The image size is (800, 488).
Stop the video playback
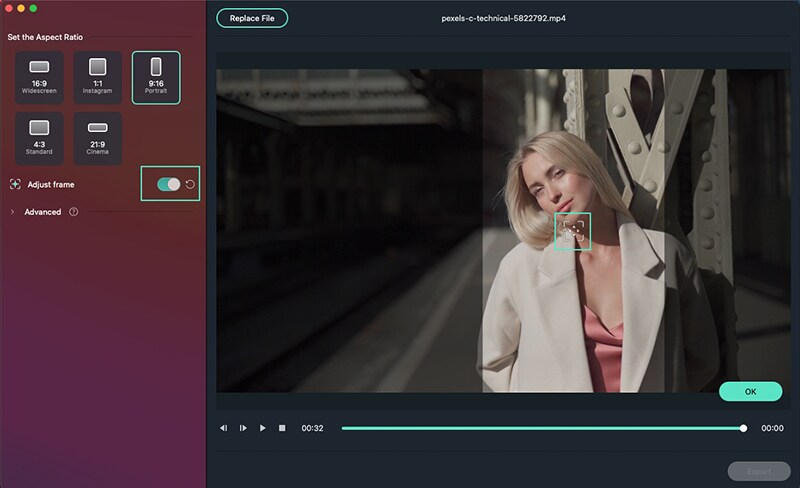pos(282,428)
